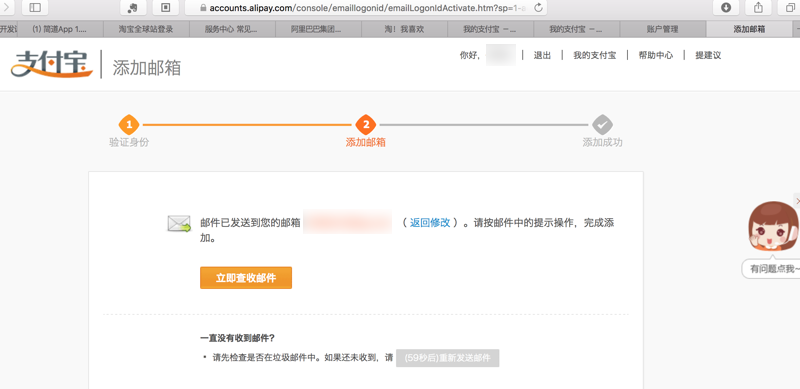Click the 有问题点我 speech bubble
The image size is (800, 389).
[771, 268]
